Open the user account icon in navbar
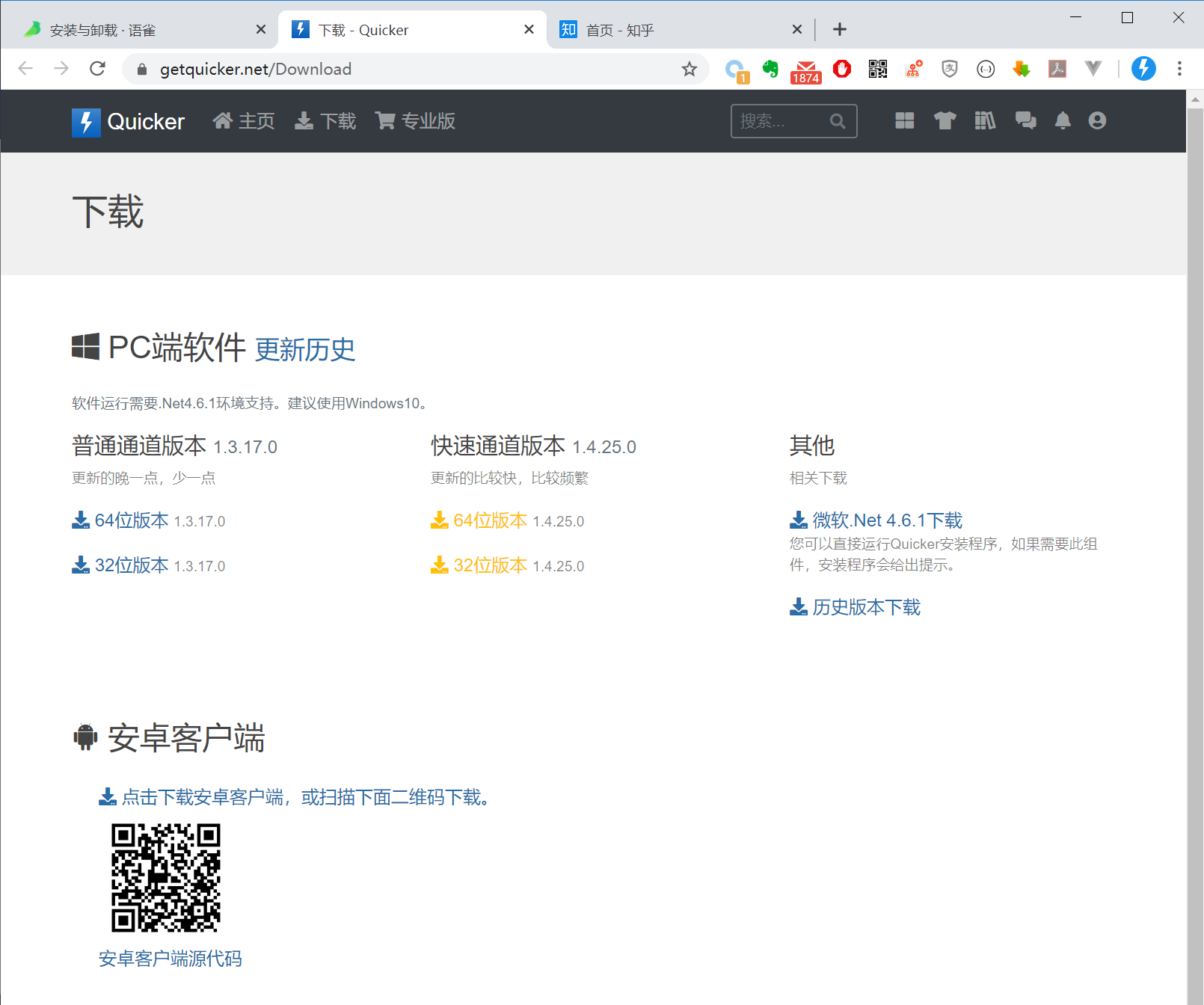1204x1005 pixels. [1097, 121]
